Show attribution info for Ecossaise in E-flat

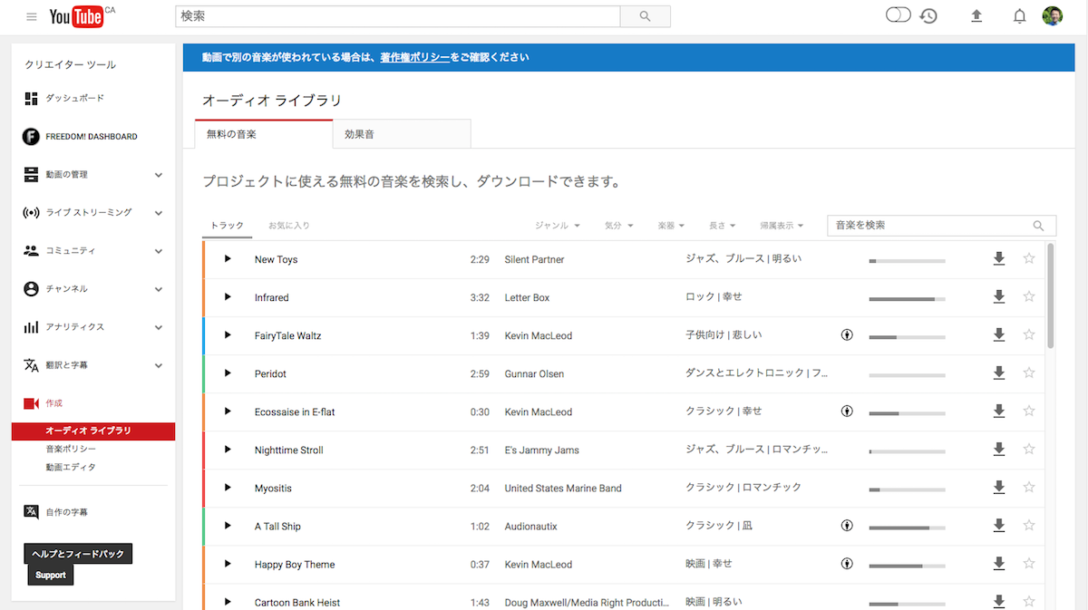[x=847, y=412]
